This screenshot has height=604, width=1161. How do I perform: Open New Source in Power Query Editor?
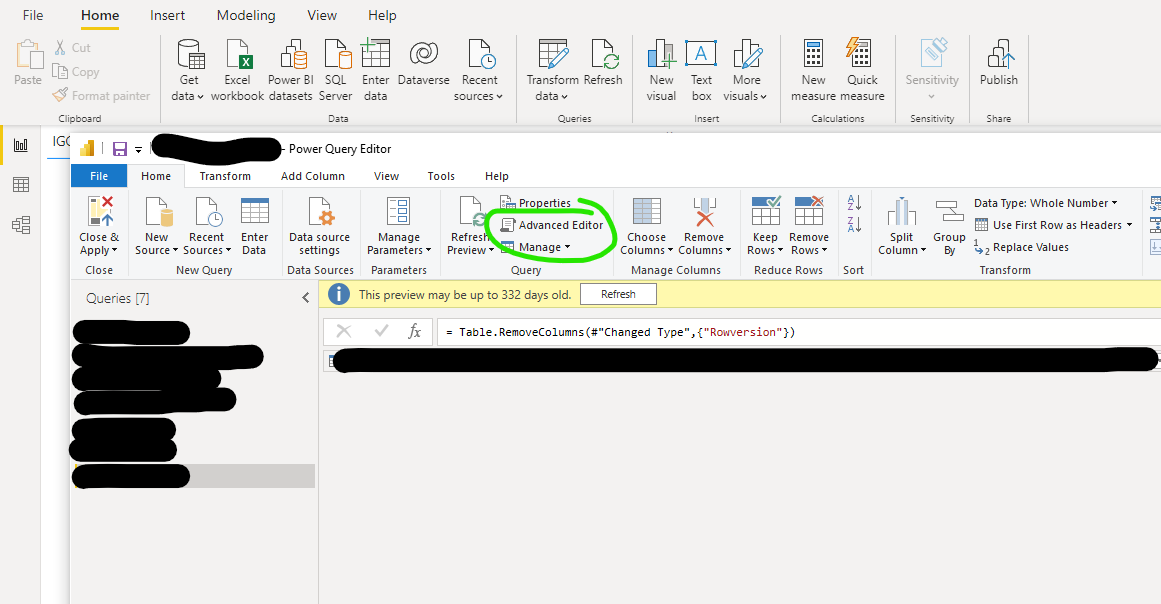point(156,226)
